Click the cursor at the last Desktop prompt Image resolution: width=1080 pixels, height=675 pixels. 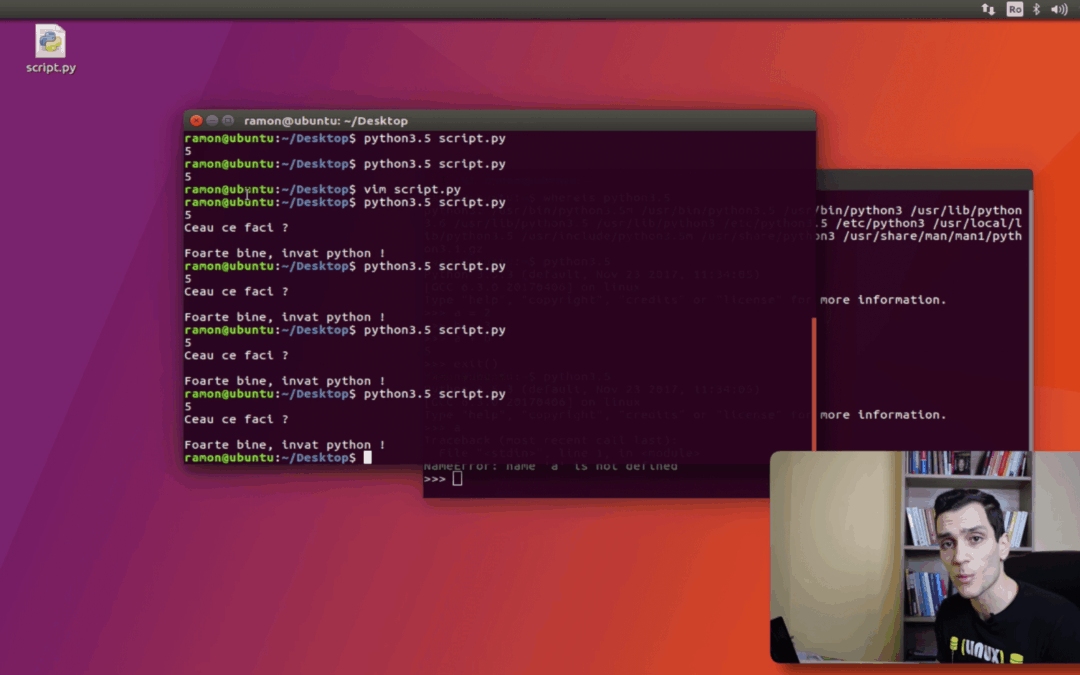(x=367, y=457)
